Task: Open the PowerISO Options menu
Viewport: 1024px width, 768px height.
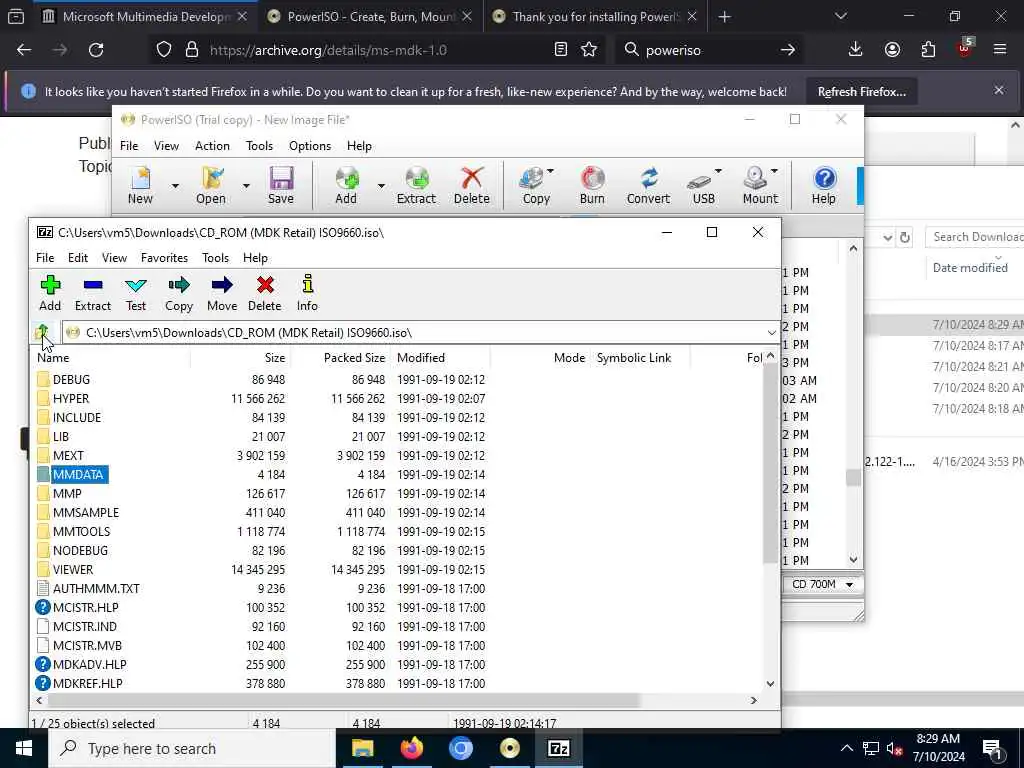Action: coord(310,146)
